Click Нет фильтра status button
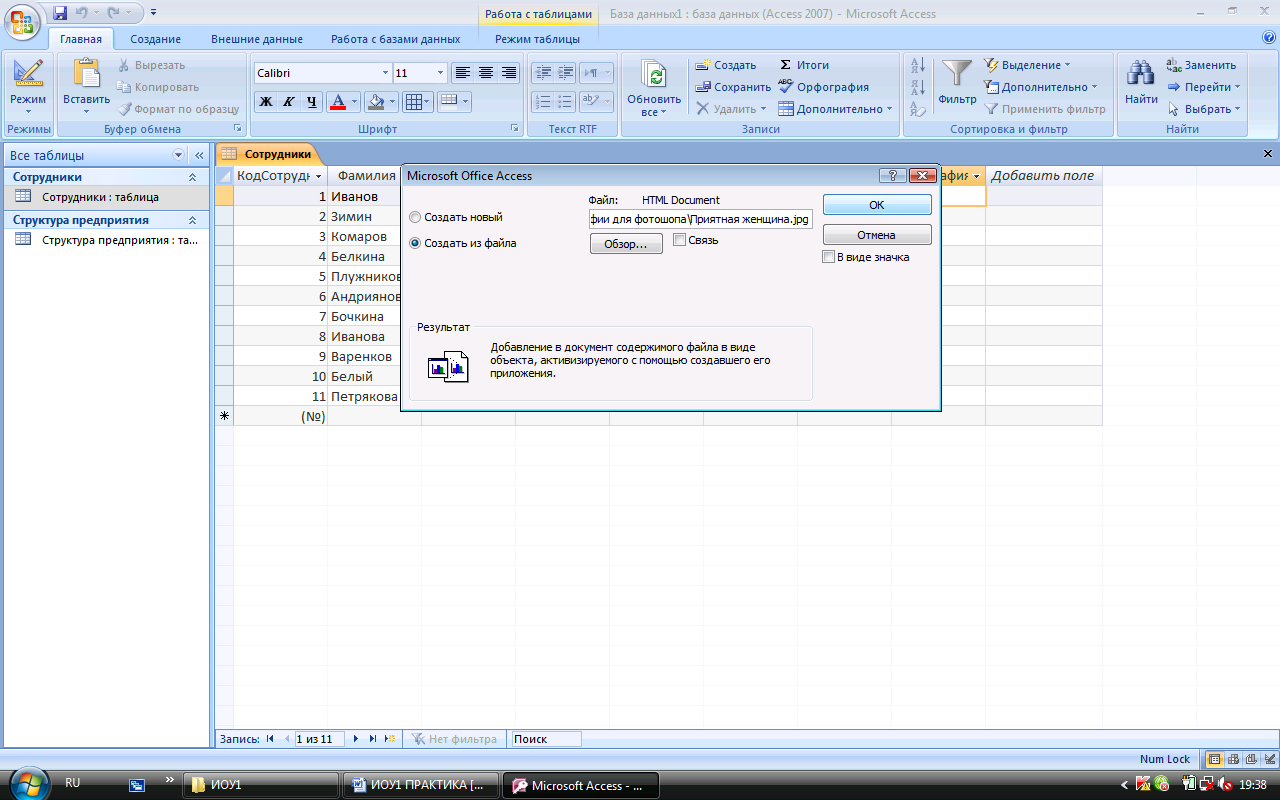The width and height of the screenshot is (1280, 800). point(454,739)
